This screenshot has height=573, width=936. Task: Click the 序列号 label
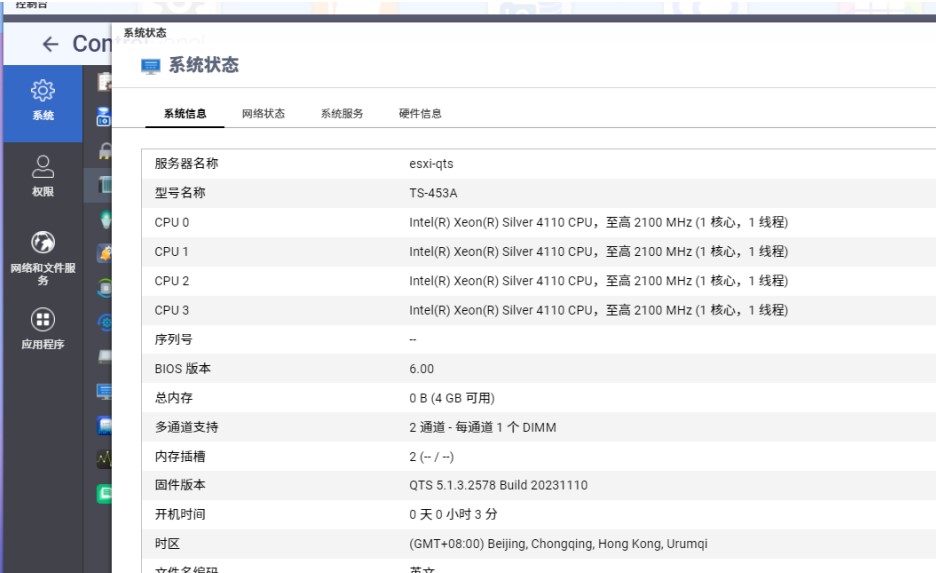[x=173, y=339]
